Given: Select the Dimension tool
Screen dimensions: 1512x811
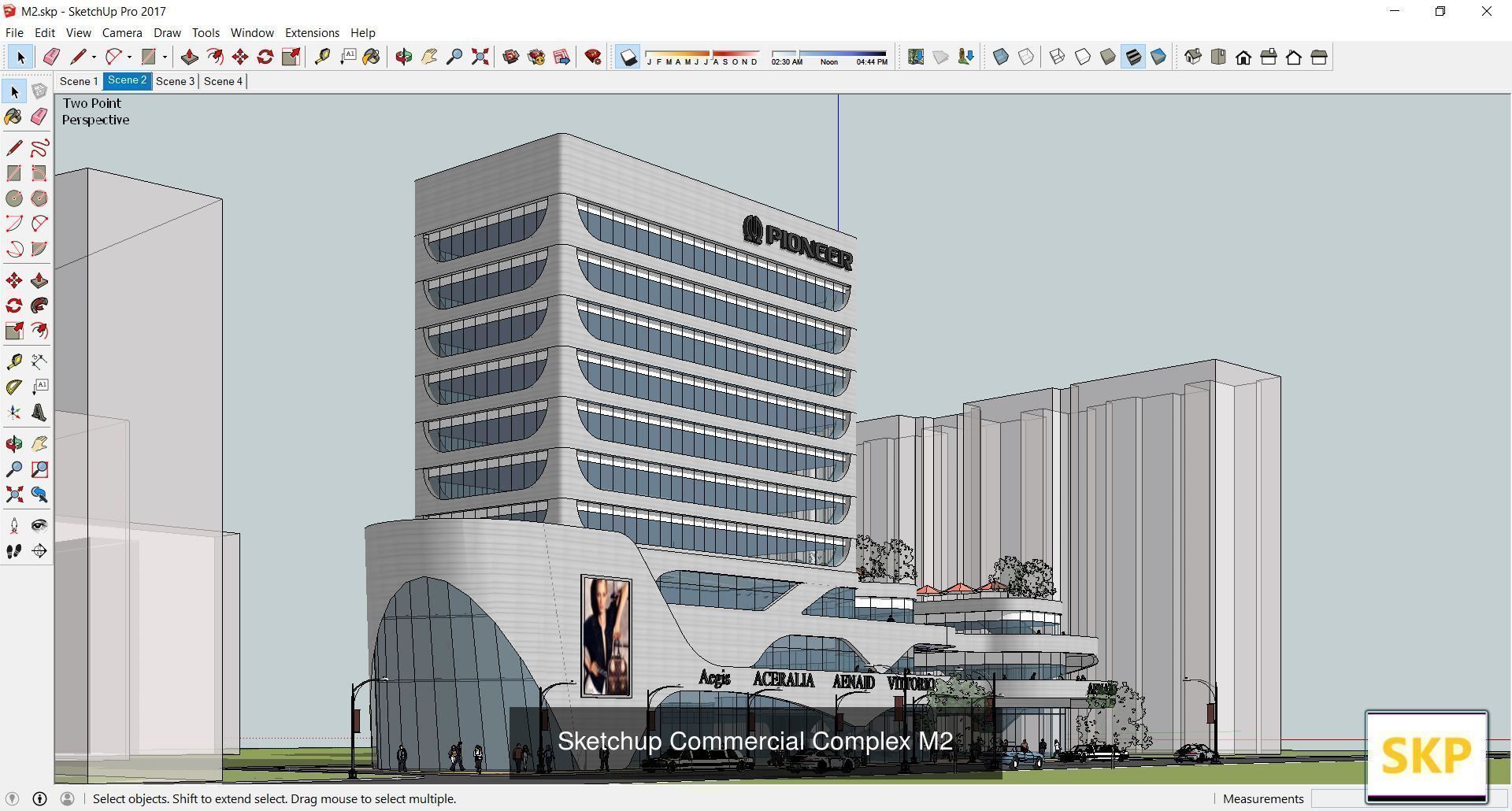Looking at the screenshot, I should coord(39,361).
